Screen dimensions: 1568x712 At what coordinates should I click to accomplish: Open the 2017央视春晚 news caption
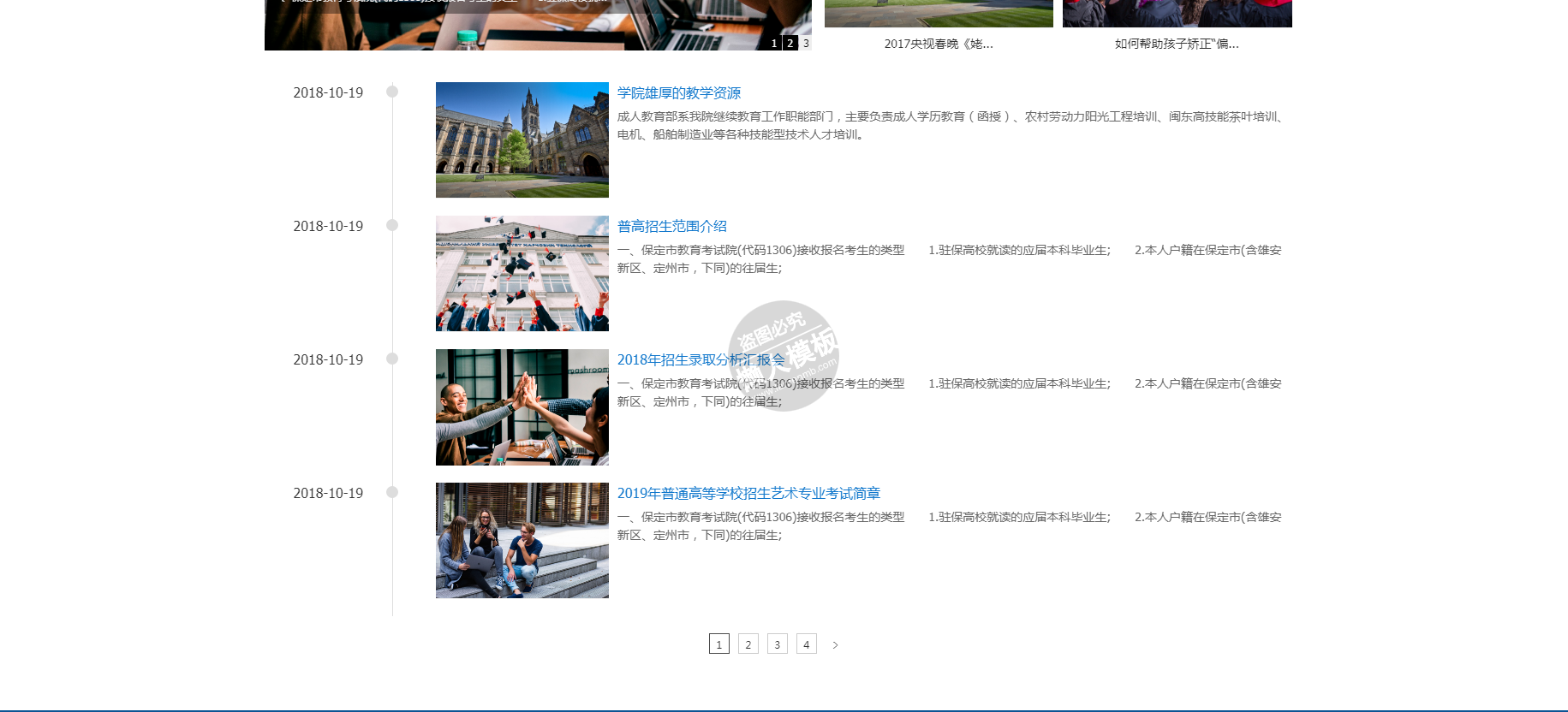tap(939, 44)
